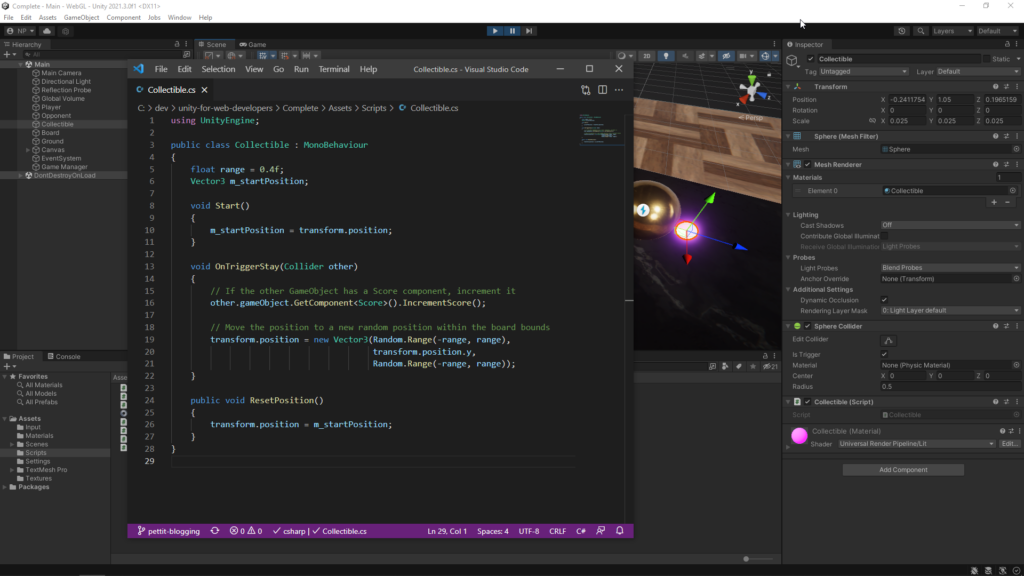Click the Step frame button
Viewport: 1024px width, 576px height.
pyautogui.click(x=529, y=31)
